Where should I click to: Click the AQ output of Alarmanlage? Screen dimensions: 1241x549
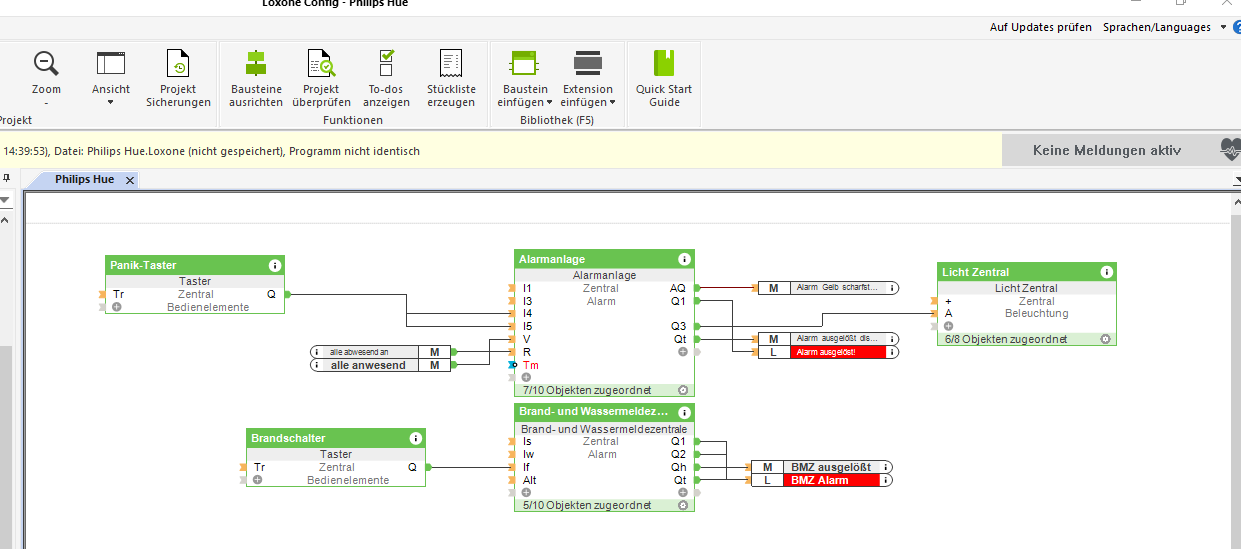click(x=678, y=288)
